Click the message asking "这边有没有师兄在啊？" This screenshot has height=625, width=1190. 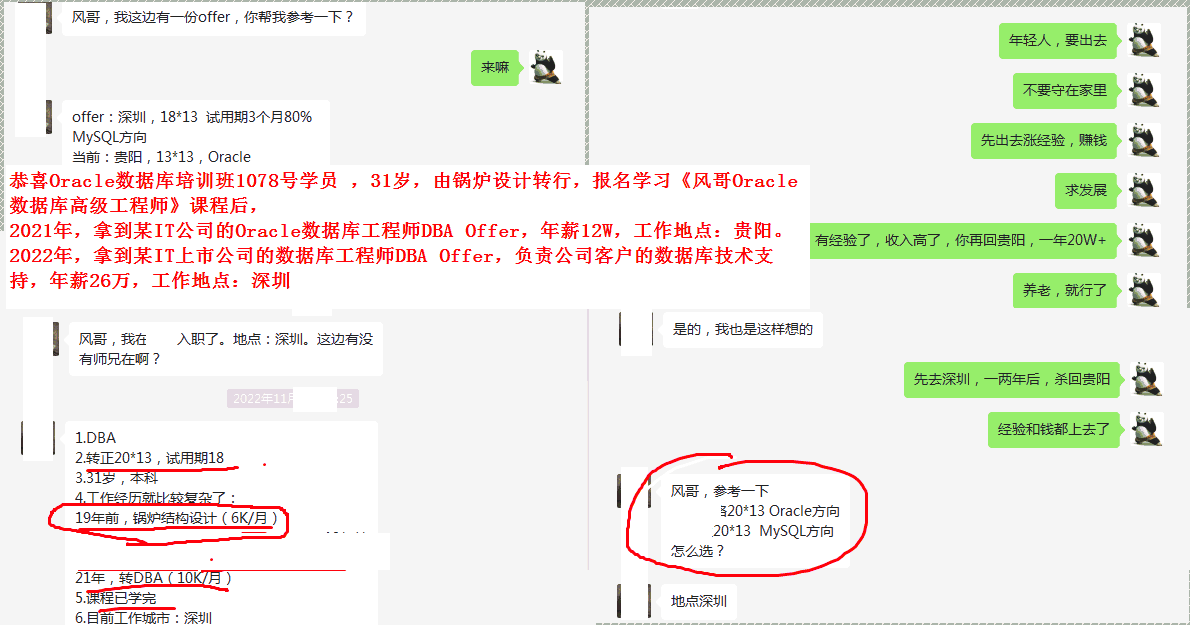225,349
